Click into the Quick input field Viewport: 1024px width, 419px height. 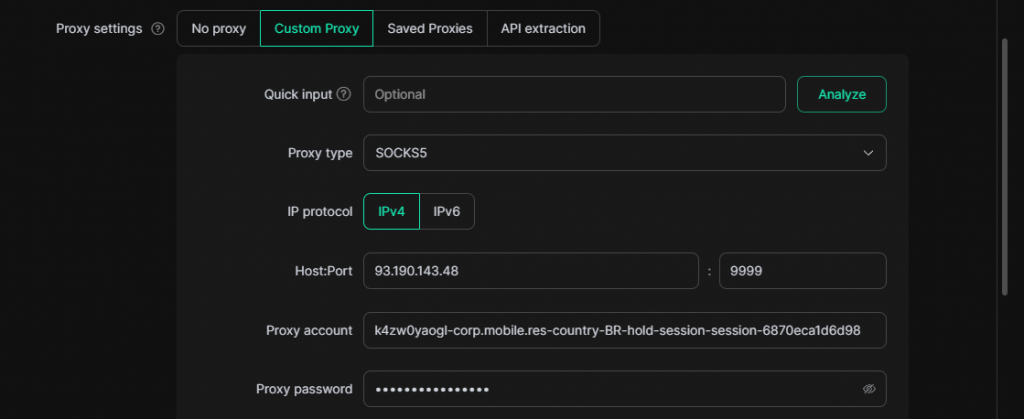coord(574,94)
